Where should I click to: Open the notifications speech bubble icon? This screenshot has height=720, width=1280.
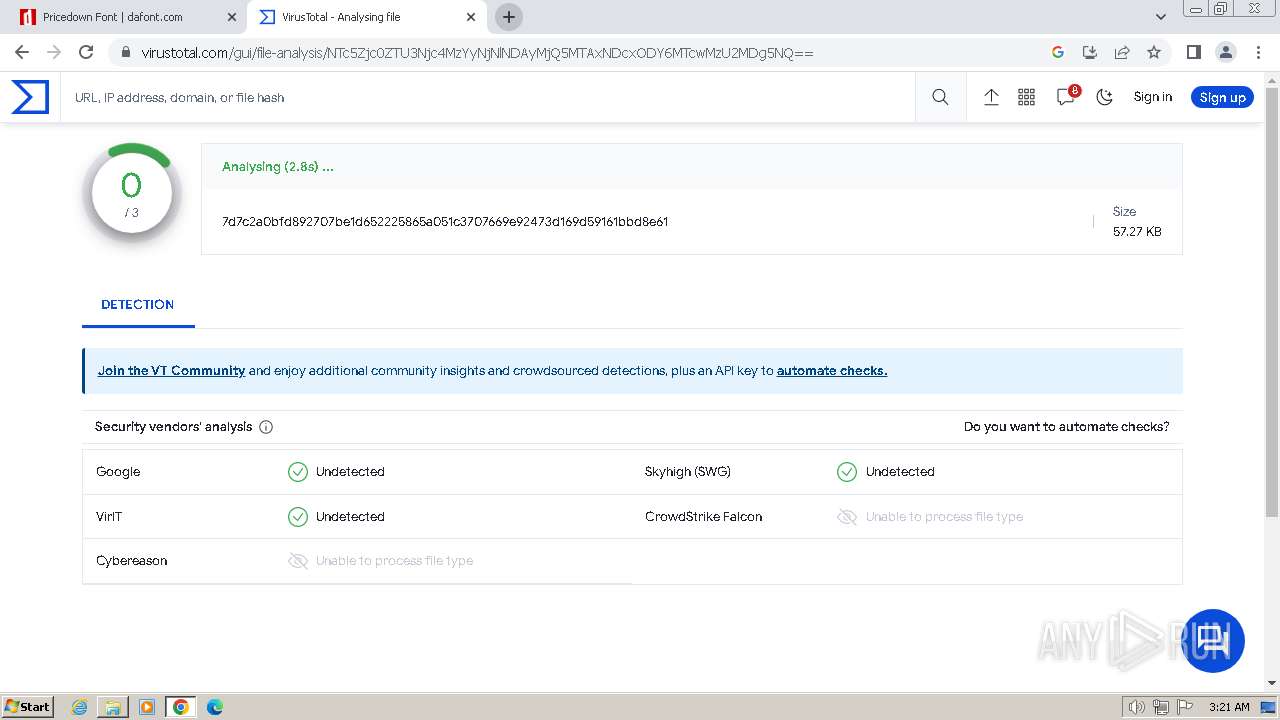click(1066, 97)
